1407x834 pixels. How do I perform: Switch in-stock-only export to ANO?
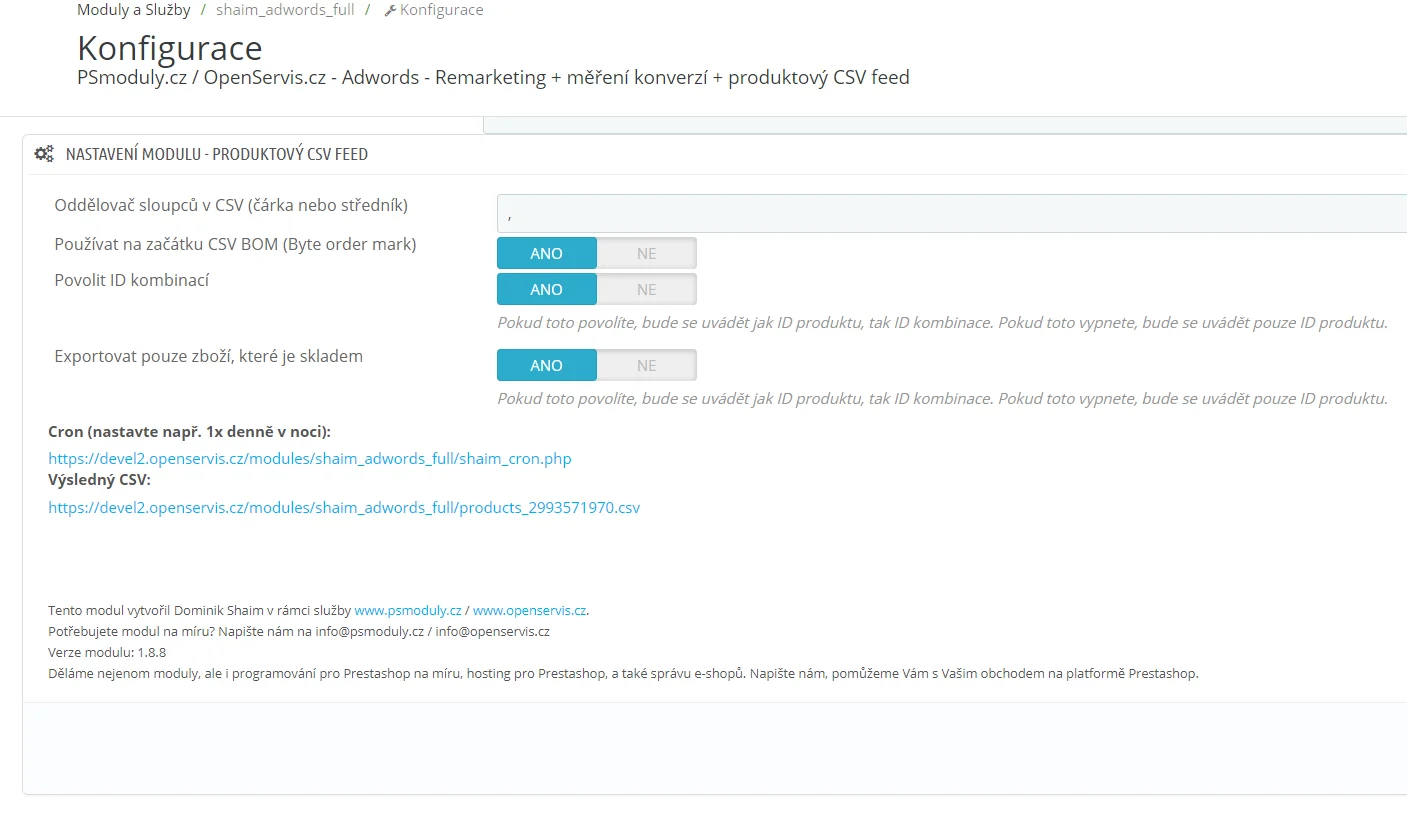pos(546,365)
